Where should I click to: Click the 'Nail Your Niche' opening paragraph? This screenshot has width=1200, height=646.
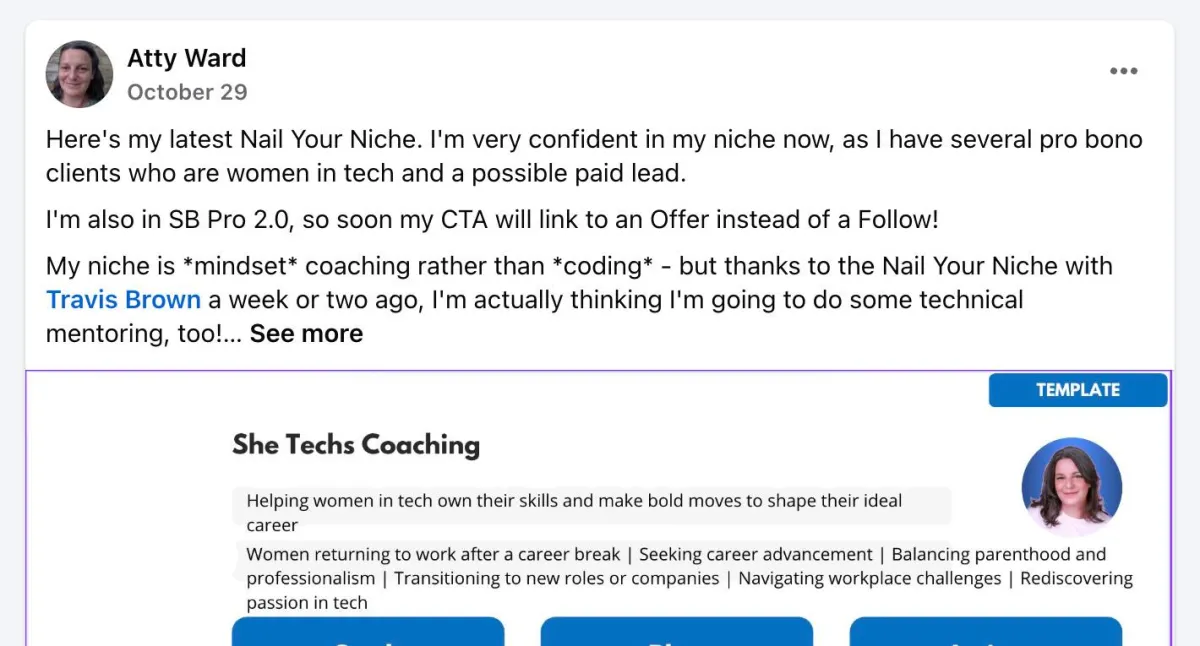(593, 140)
